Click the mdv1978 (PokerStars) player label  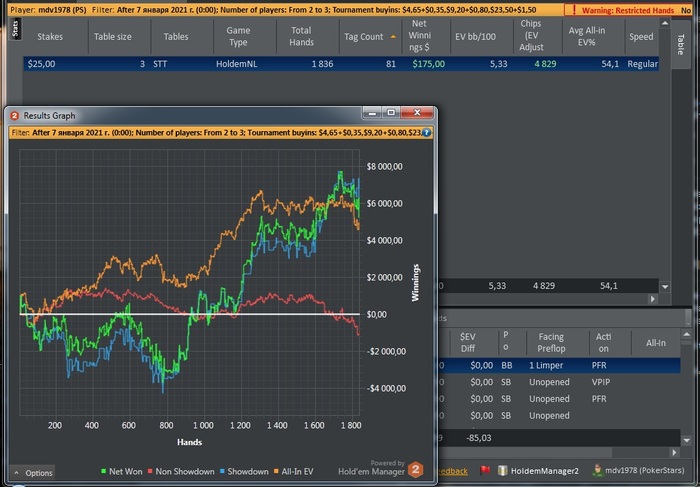[x=645, y=470]
